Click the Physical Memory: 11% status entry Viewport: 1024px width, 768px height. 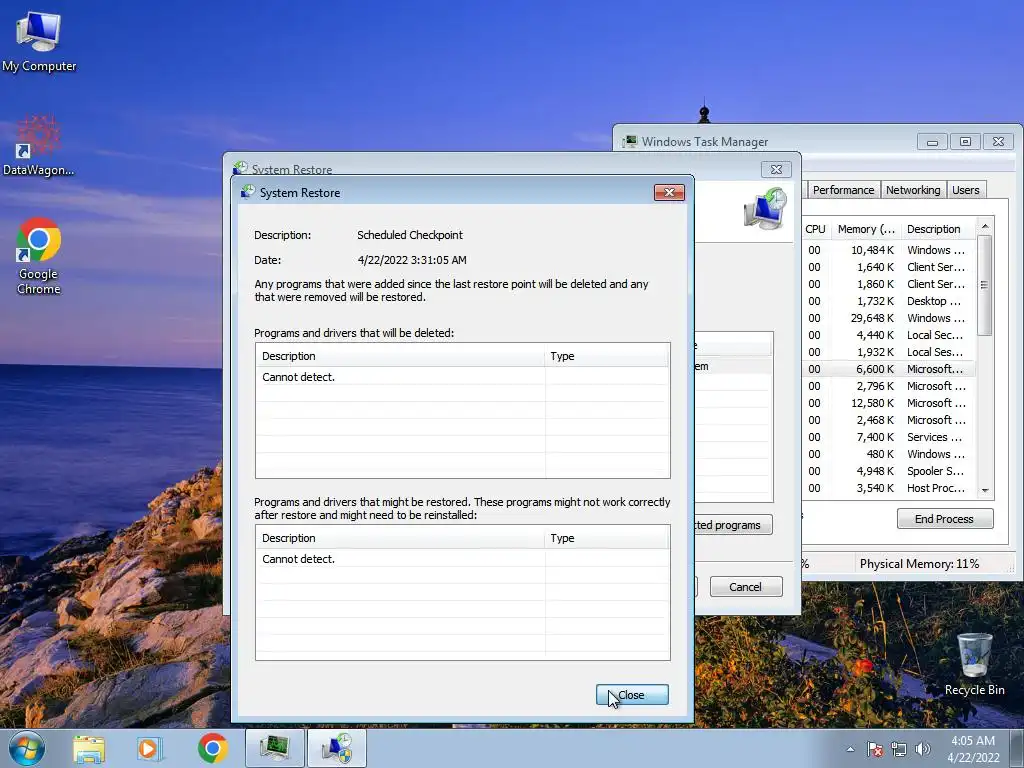(920, 564)
